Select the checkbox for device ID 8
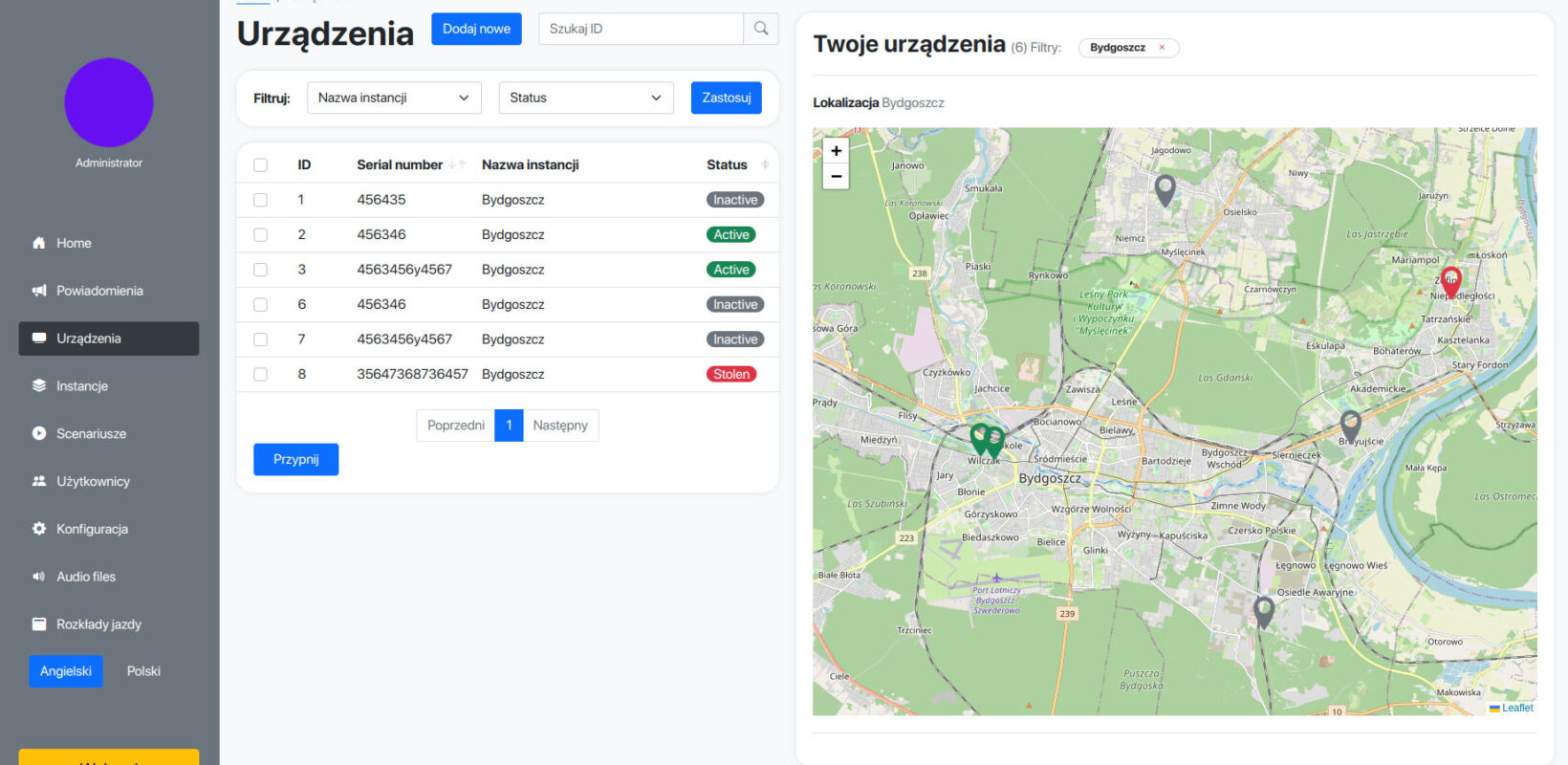 [260, 375]
